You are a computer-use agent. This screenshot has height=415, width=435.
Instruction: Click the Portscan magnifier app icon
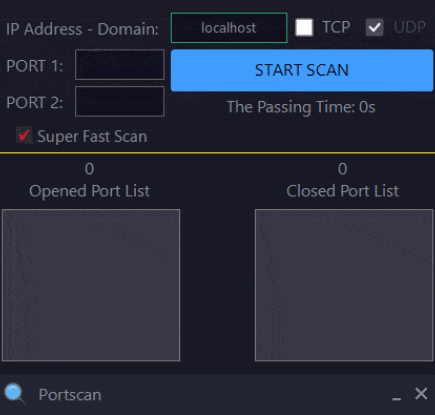15,394
